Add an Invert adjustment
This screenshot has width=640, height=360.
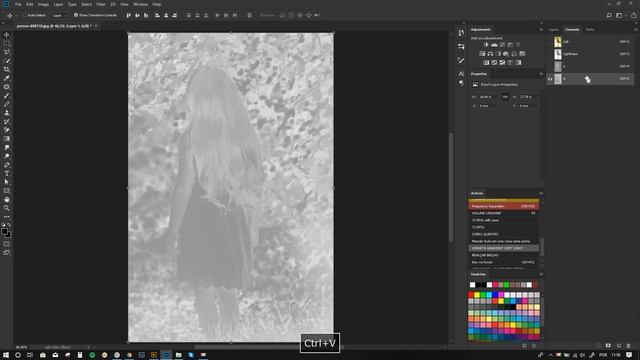(486, 62)
